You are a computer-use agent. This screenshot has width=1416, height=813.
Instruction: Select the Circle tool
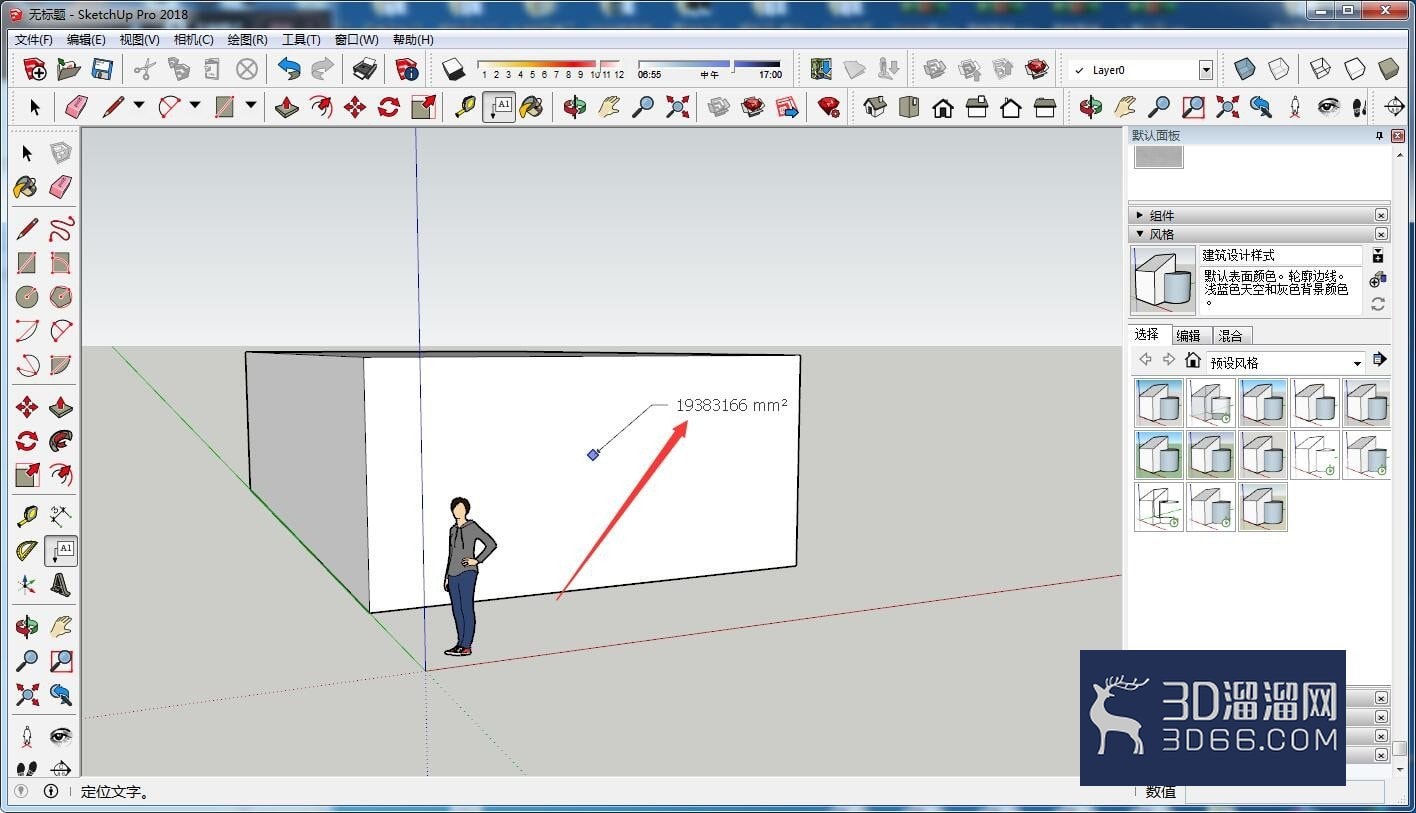point(27,297)
